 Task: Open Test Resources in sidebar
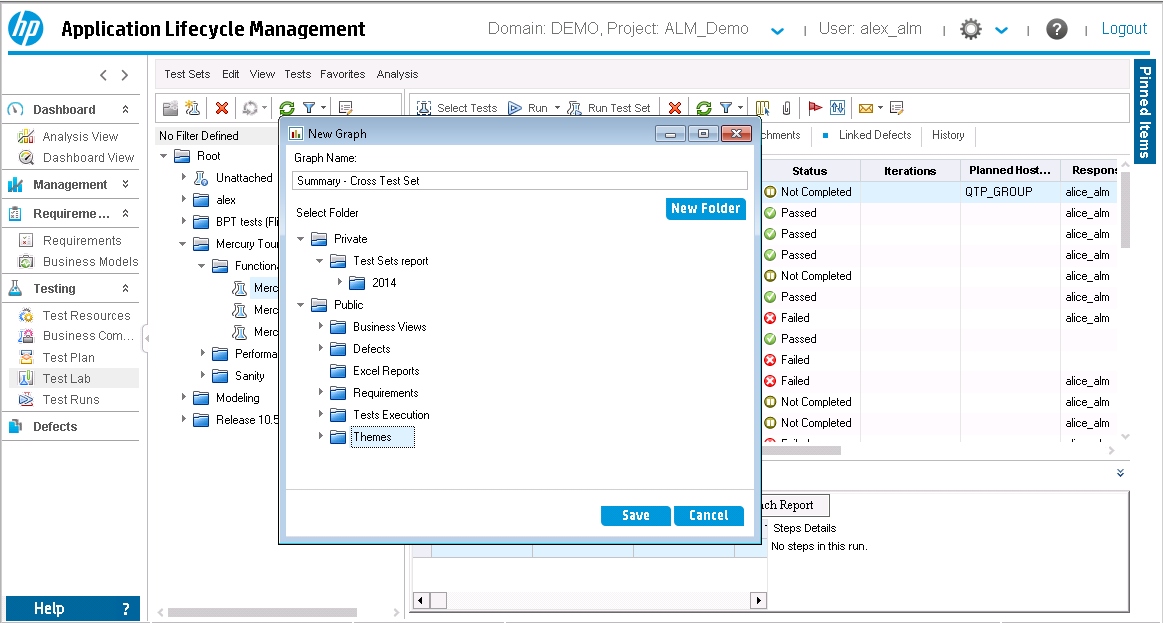point(86,315)
